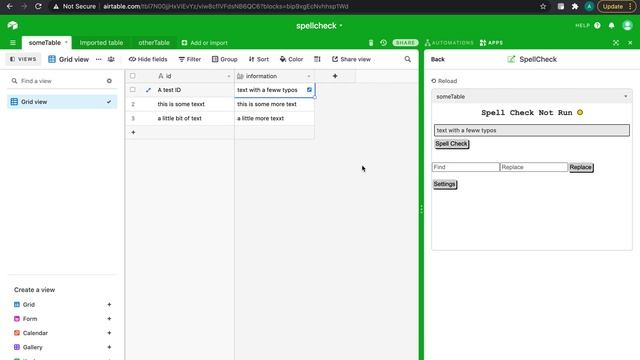Click the Update button in Chrome

click(x=616, y=7)
